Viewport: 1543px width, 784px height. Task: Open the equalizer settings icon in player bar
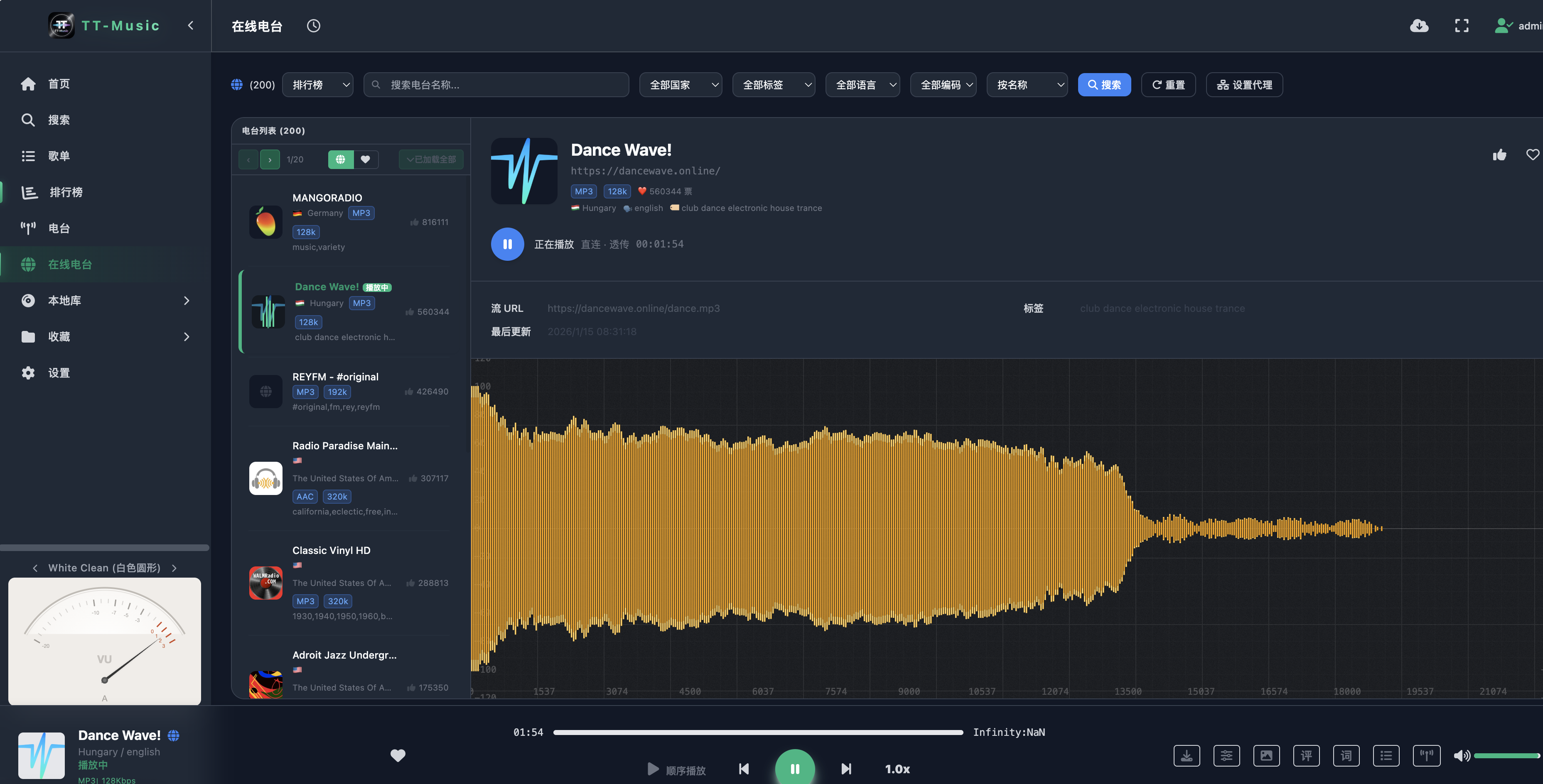pyautogui.click(x=1226, y=756)
